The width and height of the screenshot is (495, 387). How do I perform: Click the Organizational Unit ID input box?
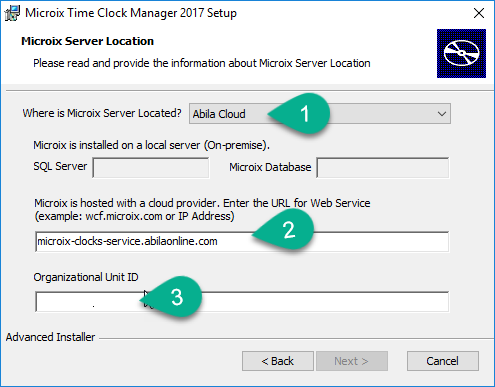(x=242, y=302)
